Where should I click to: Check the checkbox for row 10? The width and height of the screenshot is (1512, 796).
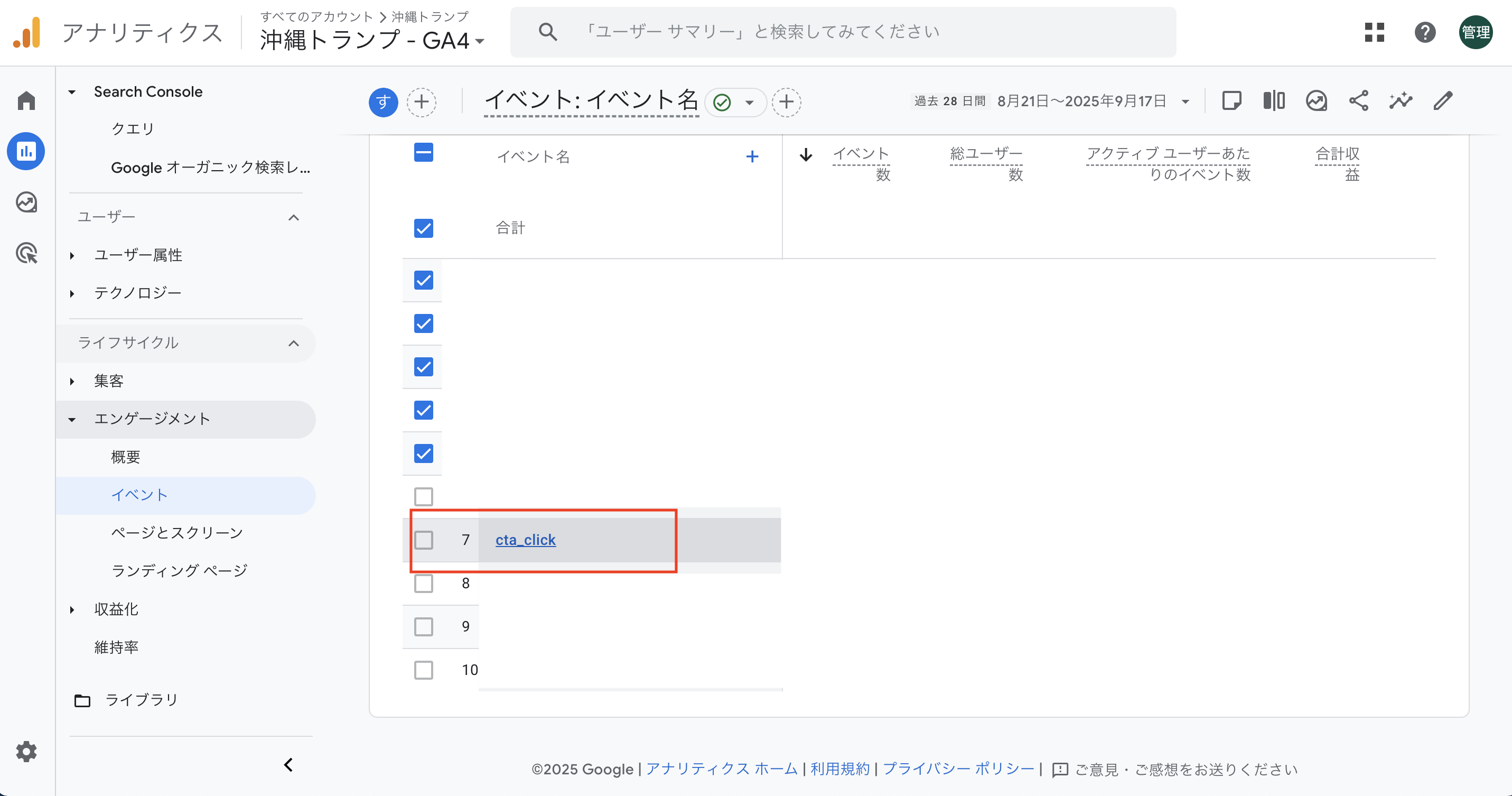click(x=423, y=670)
